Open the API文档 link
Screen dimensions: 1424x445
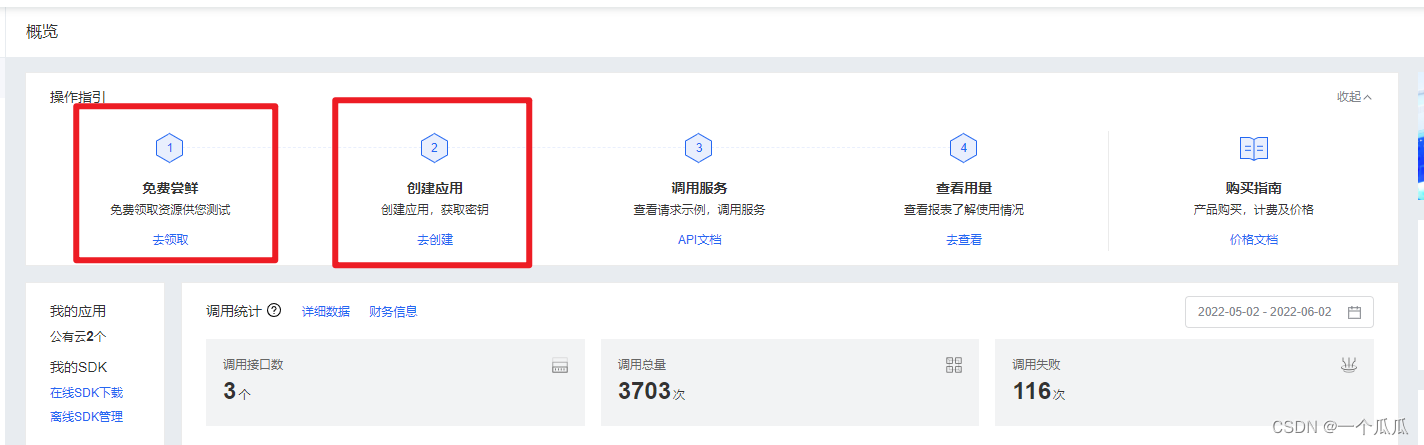[x=699, y=240]
